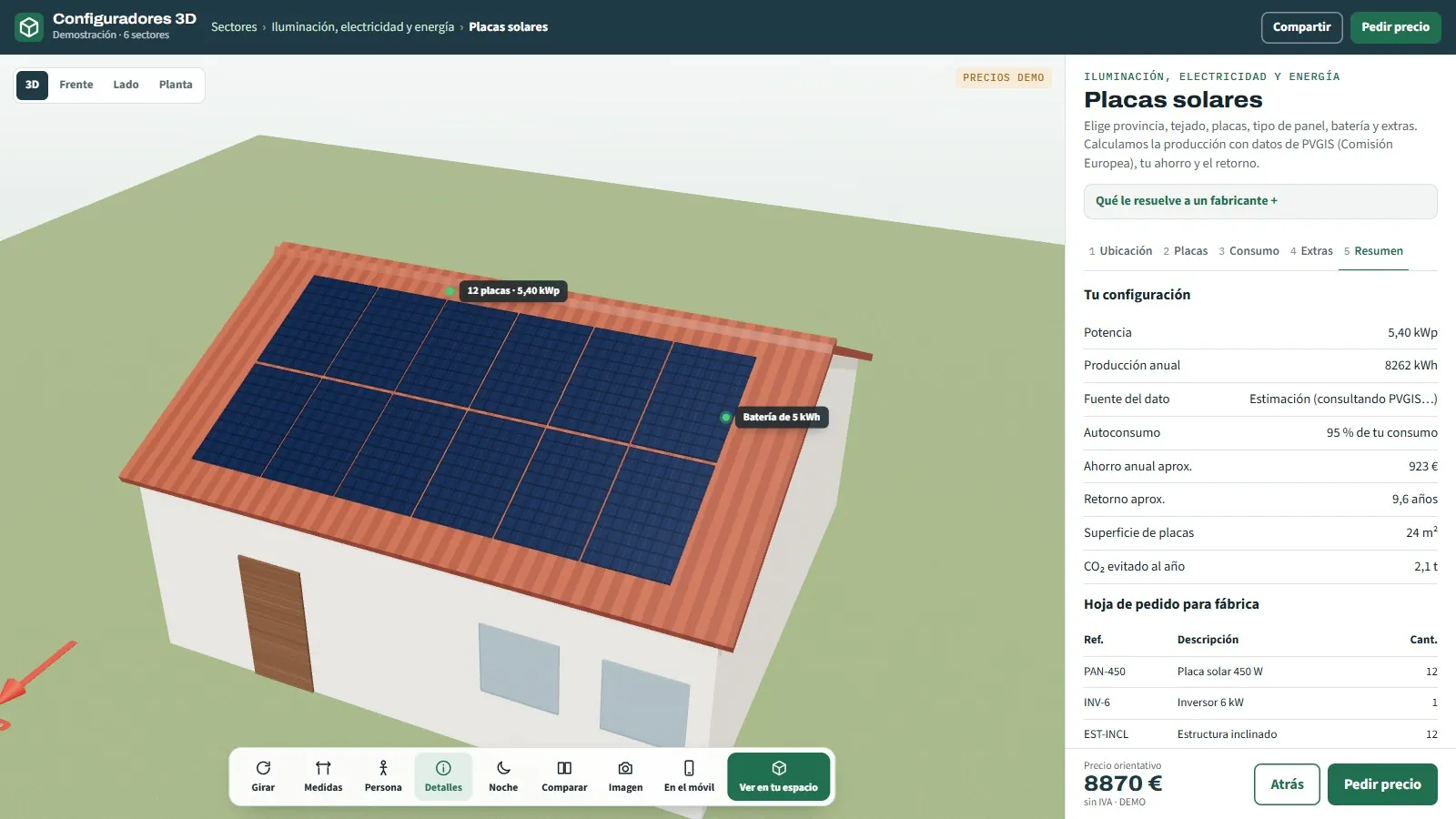Image resolution: width=1456 pixels, height=819 pixels.
Task: Click the Batería de 5 kWh label
Action: (x=781, y=418)
